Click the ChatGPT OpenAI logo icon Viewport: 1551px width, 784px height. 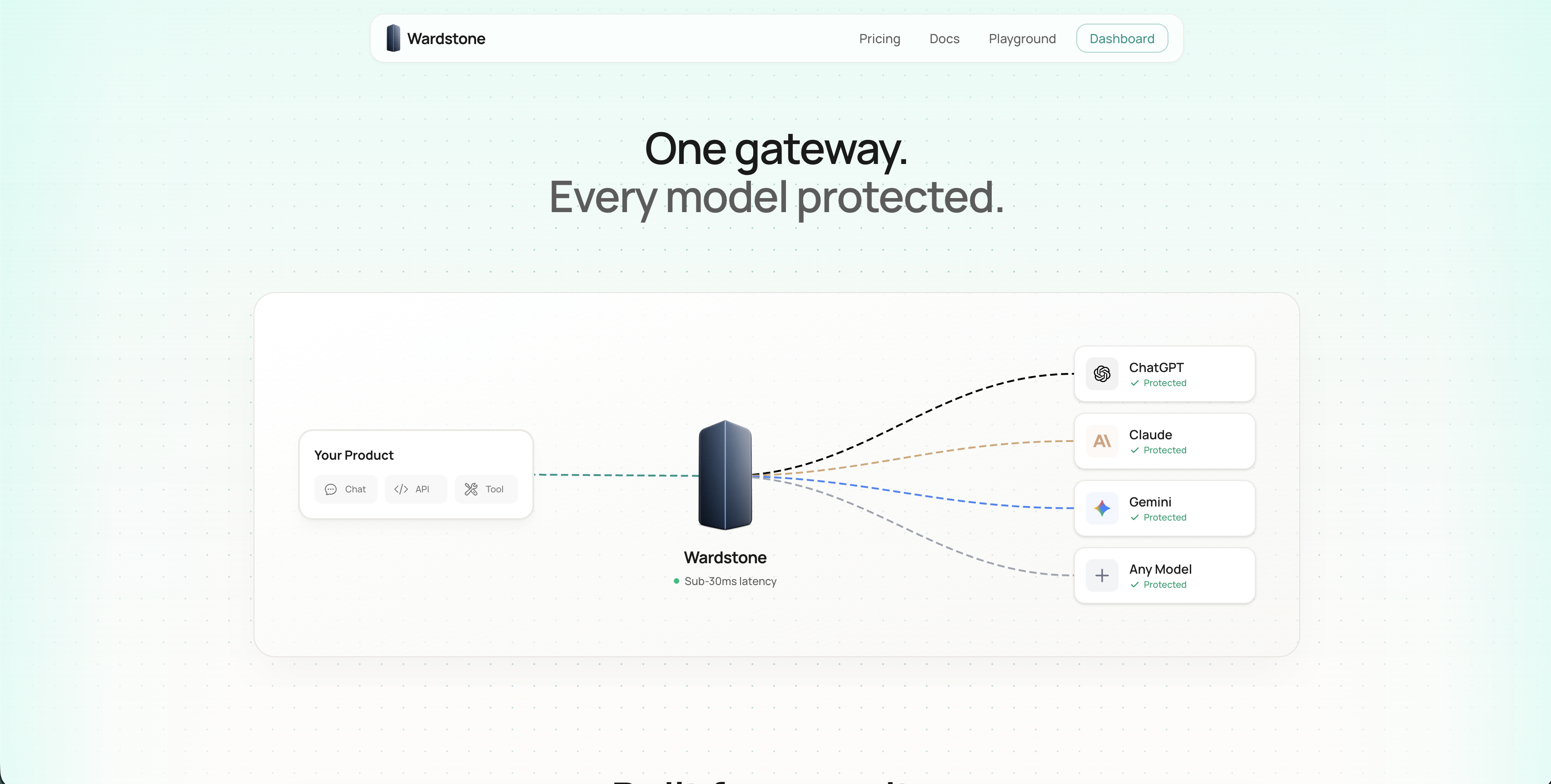[1102, 374]
